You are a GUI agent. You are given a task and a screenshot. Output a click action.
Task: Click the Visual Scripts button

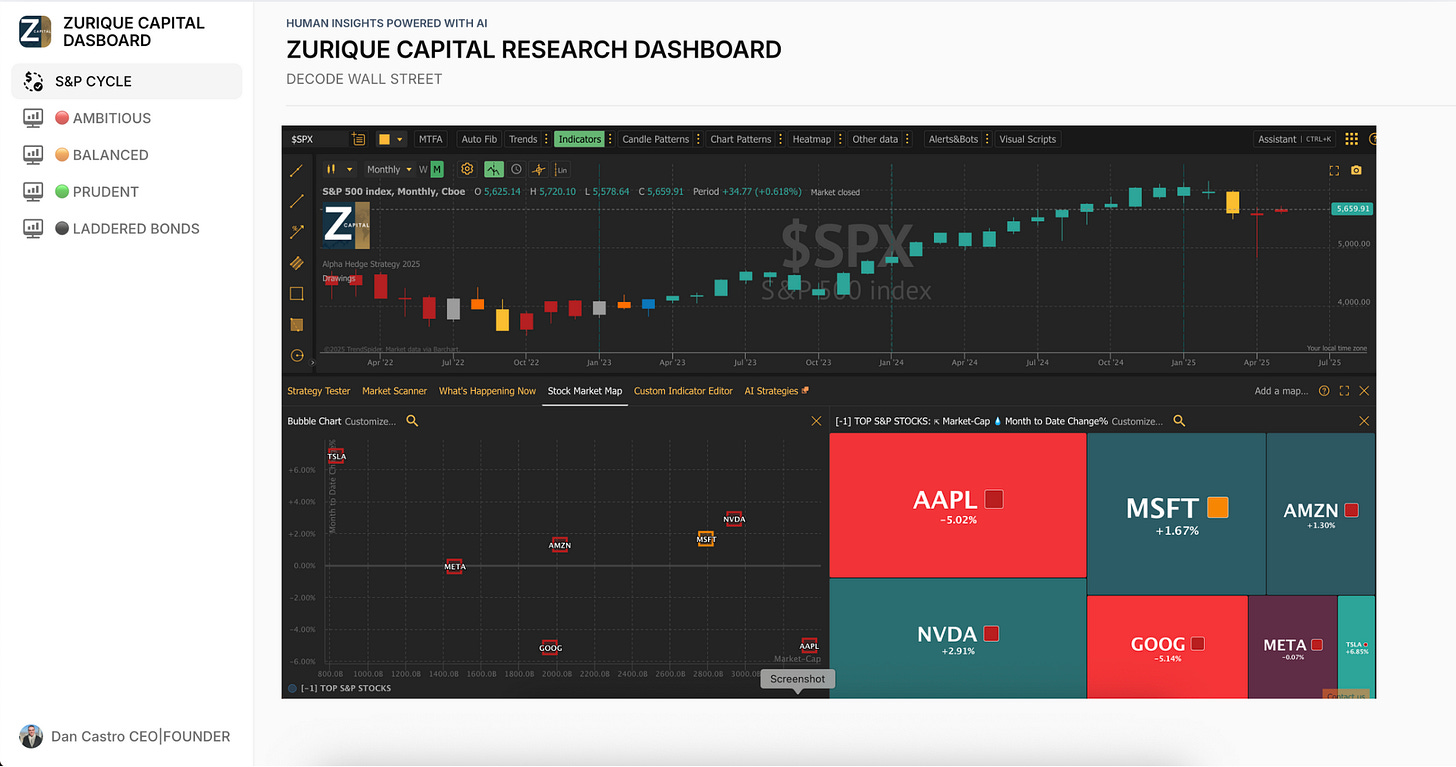coord(1028,139)
